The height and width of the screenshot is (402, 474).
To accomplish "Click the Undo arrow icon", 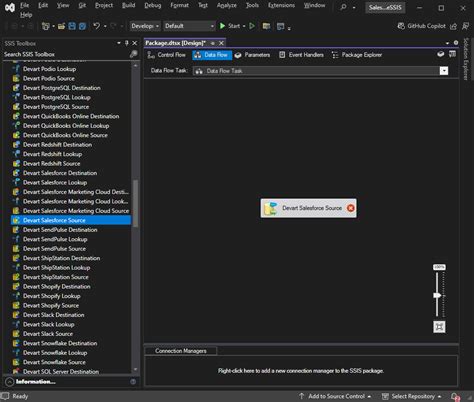I will pyautogui.click(x=96, y=26).
